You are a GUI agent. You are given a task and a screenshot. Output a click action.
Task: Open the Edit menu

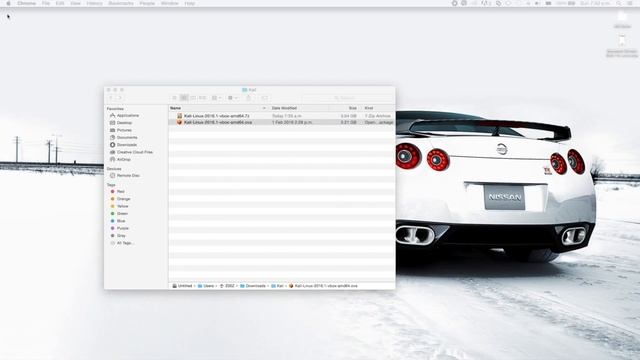[x=60, y=3]
